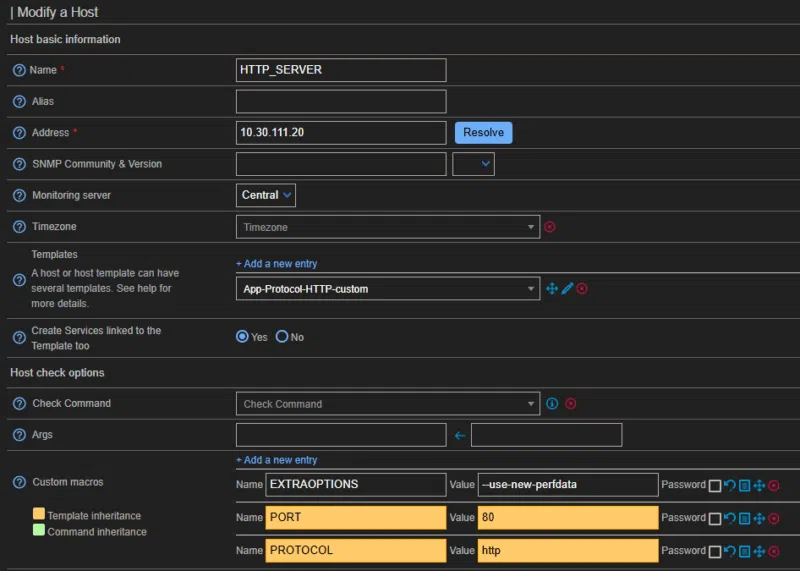
Task: Open the SNMP version dropdown
Action: pyautogui.click(x=473, y=163)
